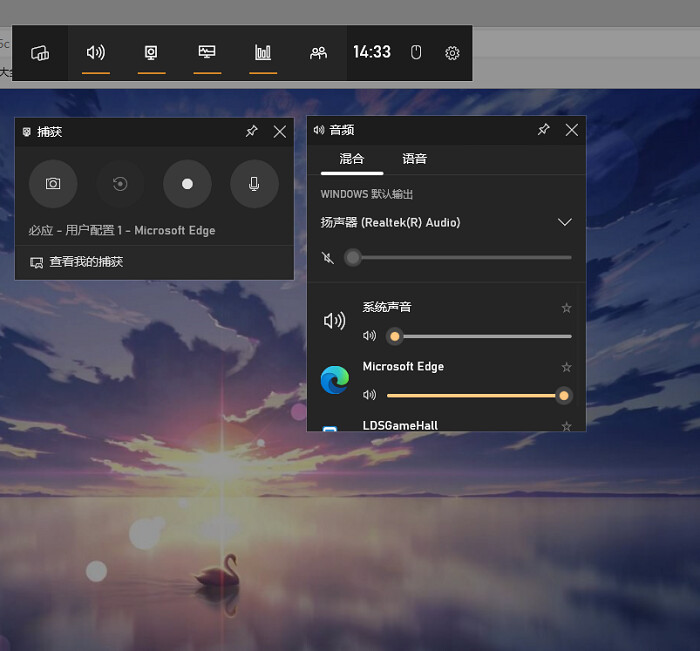Image resolution: width=700 pixels, height=651 pixels.
Task: Toggle the Capture widget in the top bar
Action: click(151, 53)
